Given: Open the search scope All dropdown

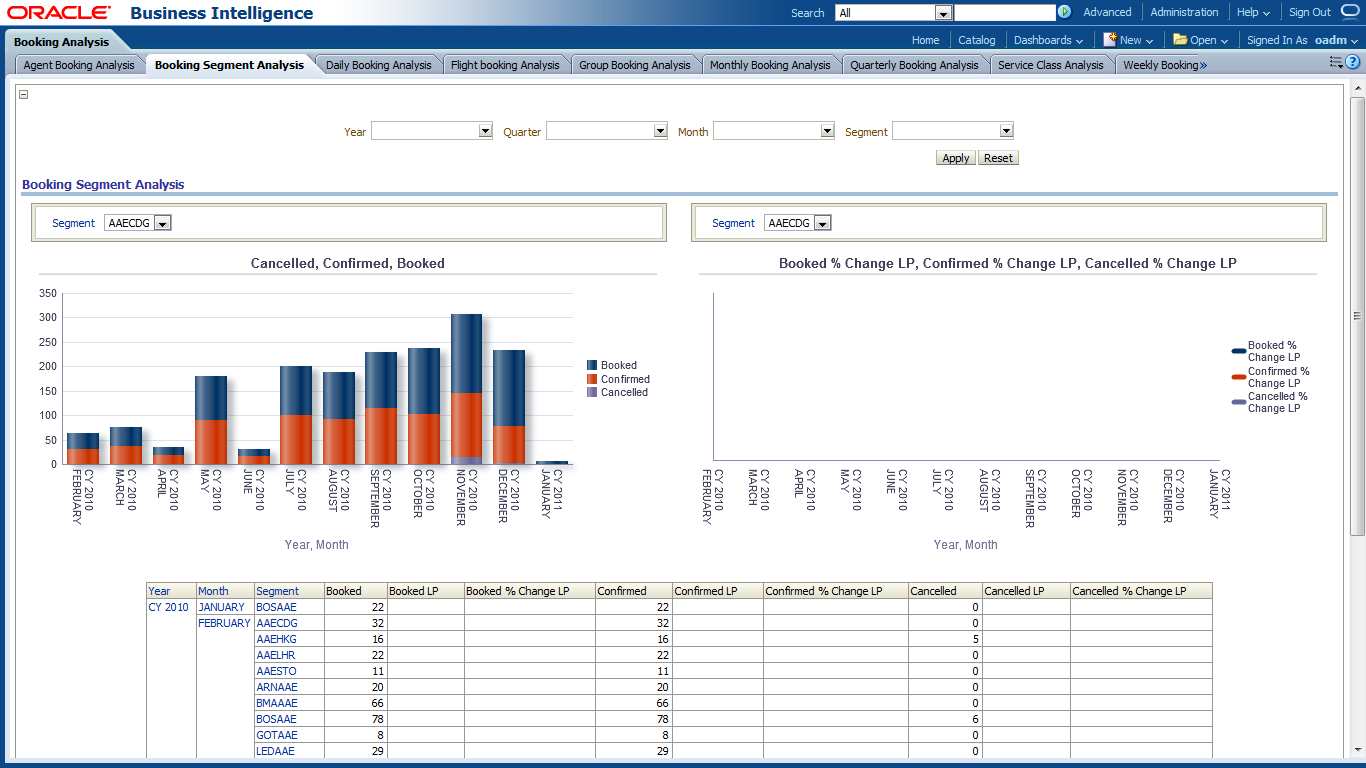Looking at the screenshot, I should [x=942, y=13].
